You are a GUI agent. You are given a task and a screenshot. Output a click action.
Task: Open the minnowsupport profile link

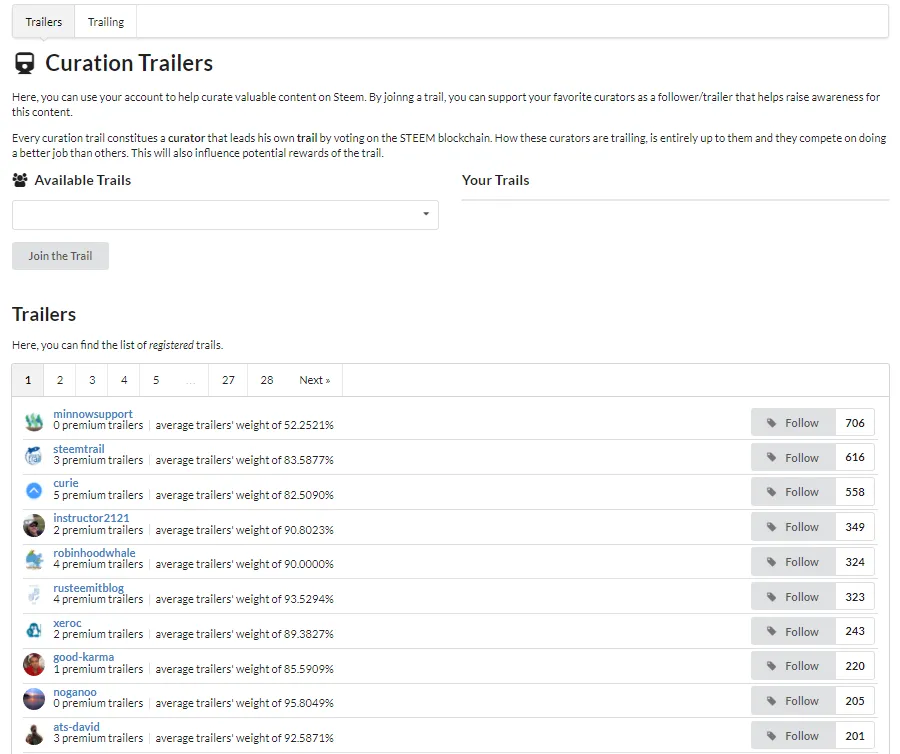pyautogui.click(x=92, y=414)
